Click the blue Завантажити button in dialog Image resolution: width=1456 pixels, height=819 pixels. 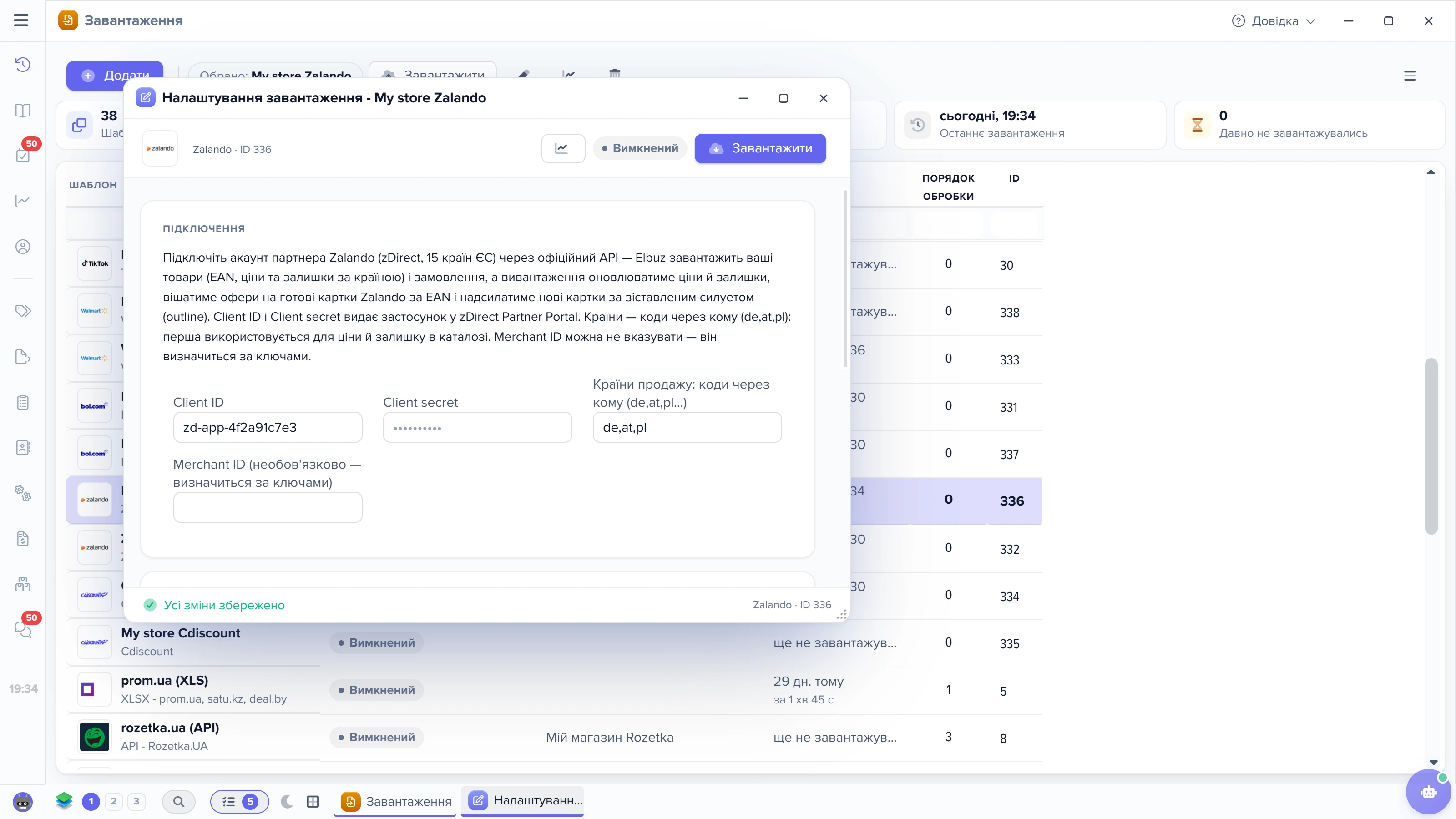[x=760, y=149]
